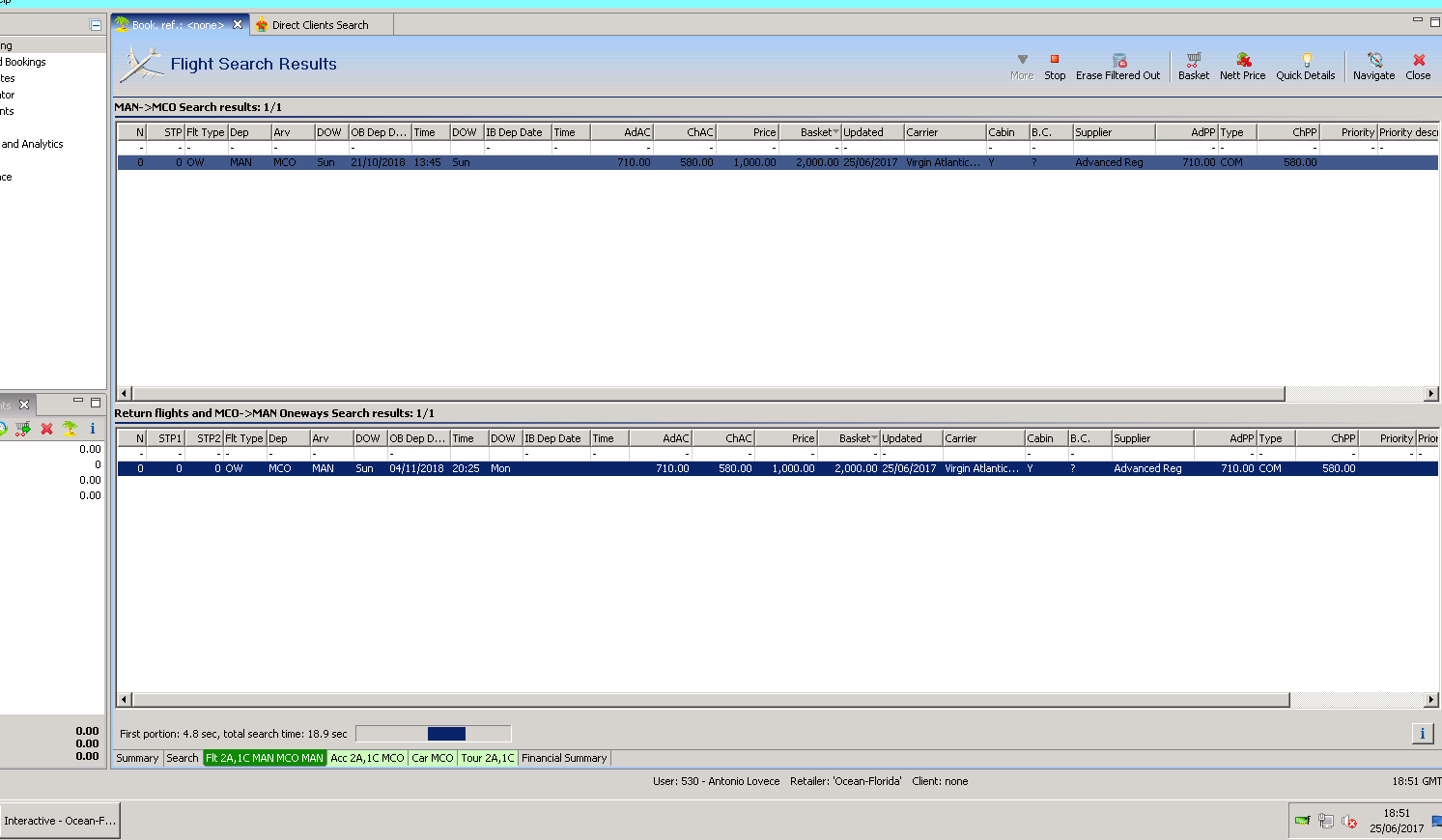The image size is (1442, 840).
Task: Open the Car MCO tab
Action: pos(433,758)
